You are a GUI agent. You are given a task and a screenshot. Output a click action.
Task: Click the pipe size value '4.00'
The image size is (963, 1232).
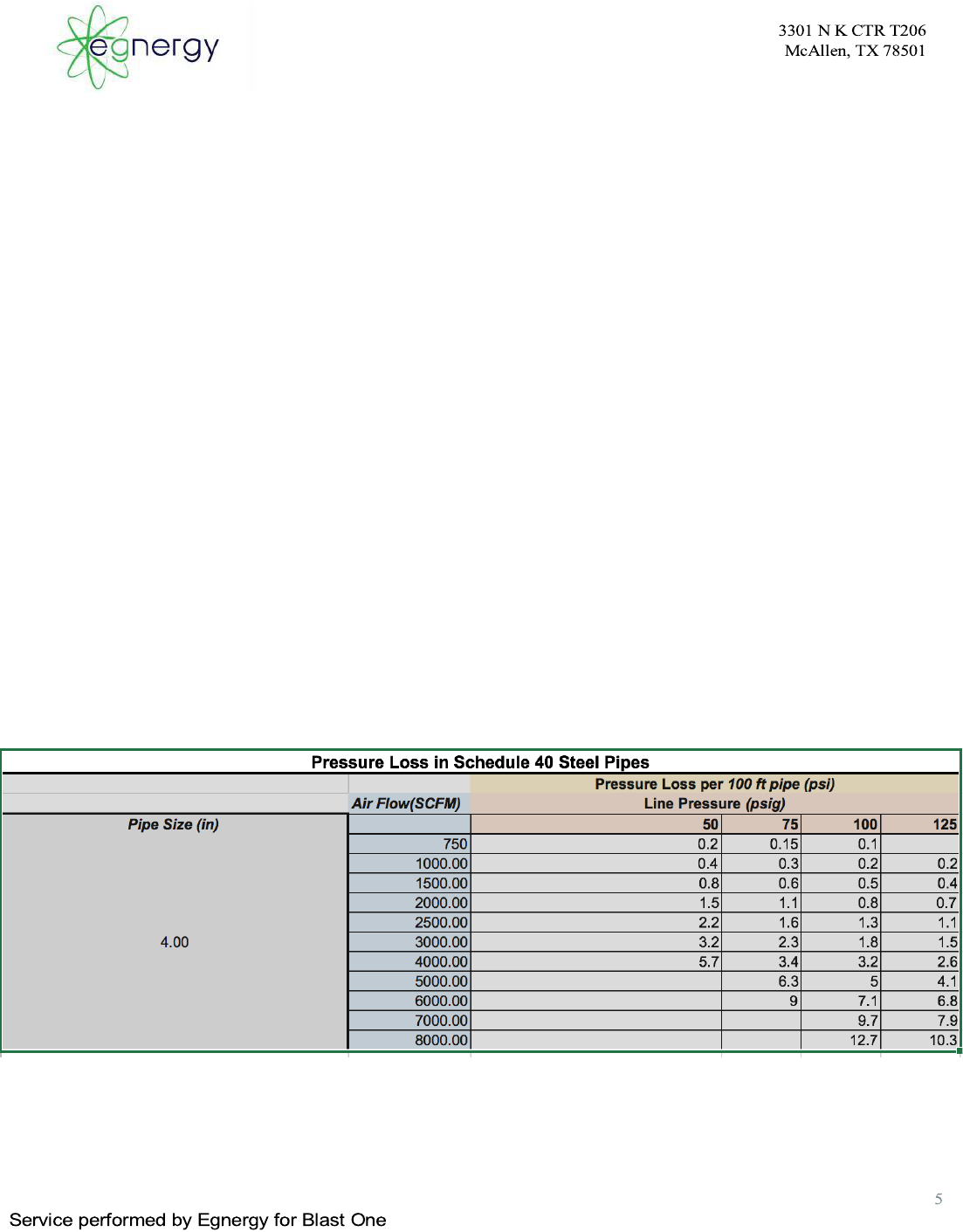[175, 942]
